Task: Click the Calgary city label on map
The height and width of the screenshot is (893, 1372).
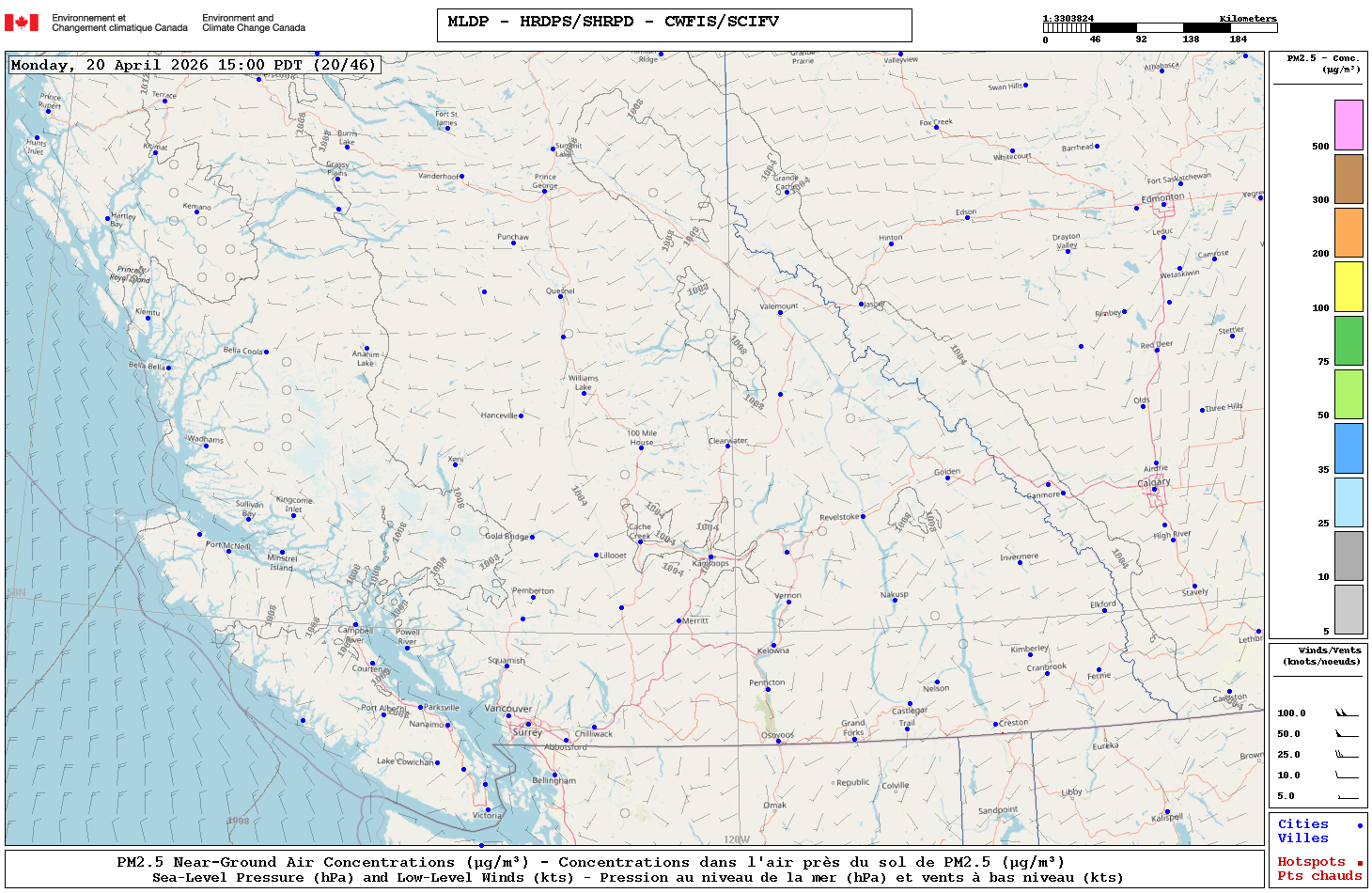Action: pyautogui.click(x=1154, y=482)
